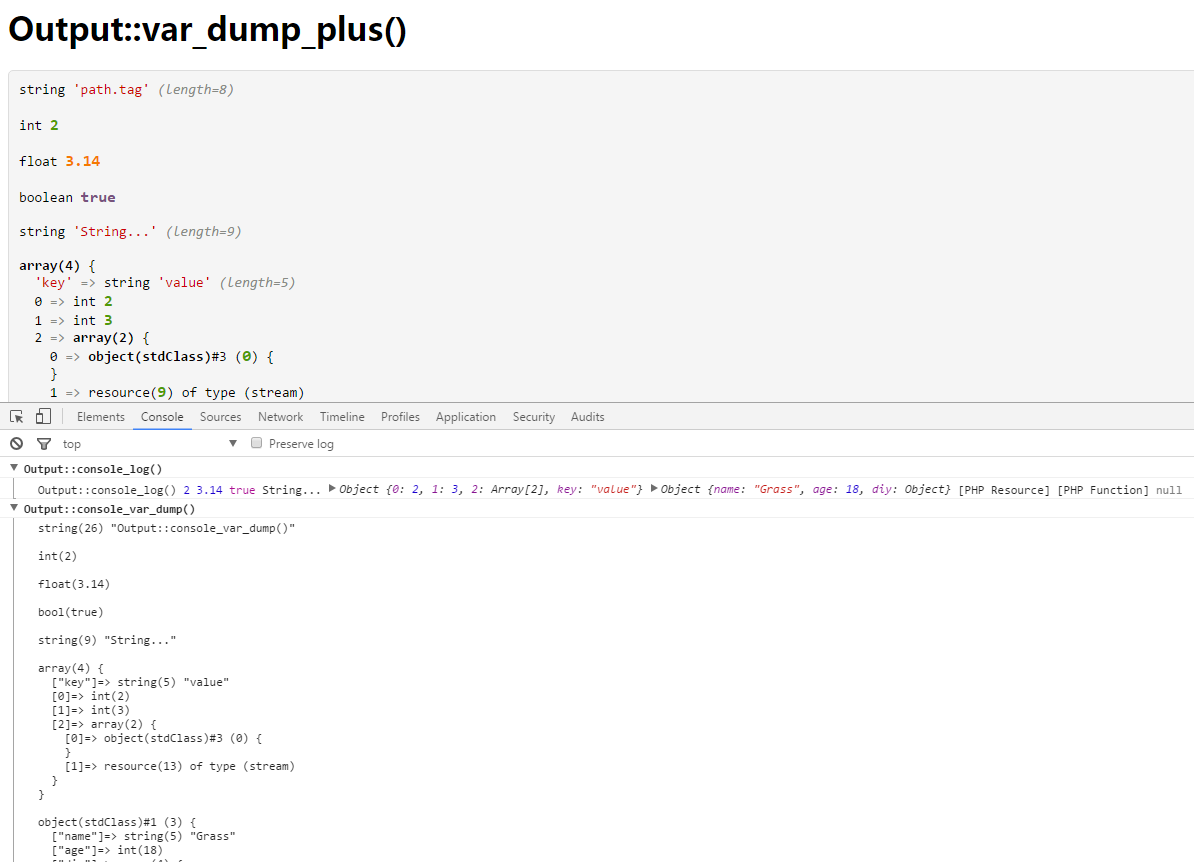Screen dimensions: 1194x862
Task: Open the Sources tab
Action: pos(221,417)
